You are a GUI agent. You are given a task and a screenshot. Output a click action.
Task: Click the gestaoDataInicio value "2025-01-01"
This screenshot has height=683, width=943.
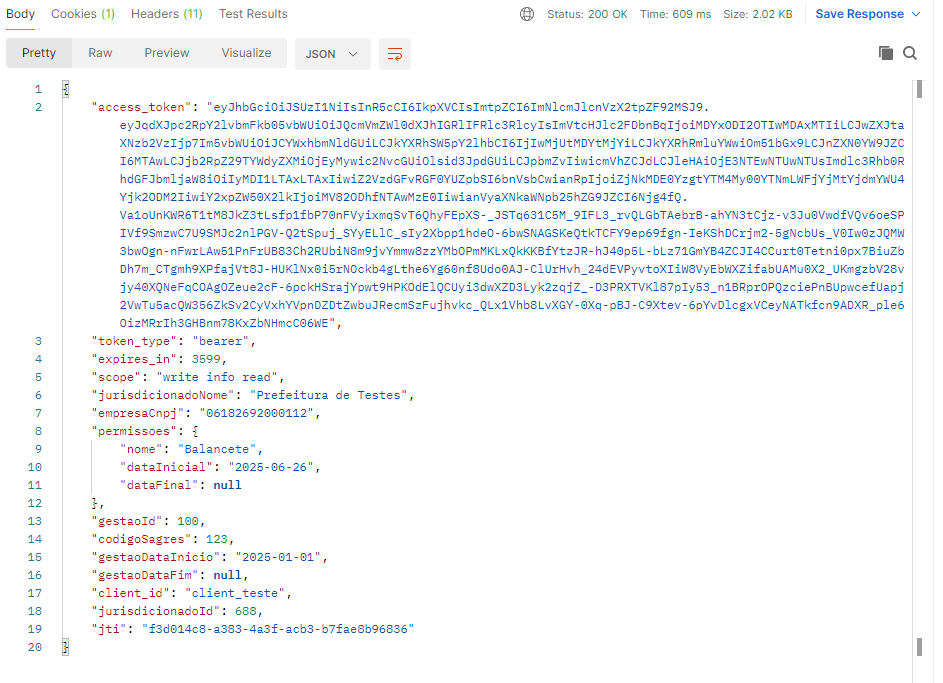tap(278, 557)
